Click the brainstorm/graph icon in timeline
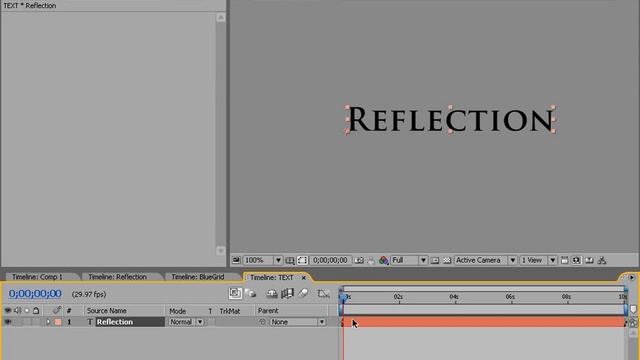The image size is (640, 360). [323, 293]
